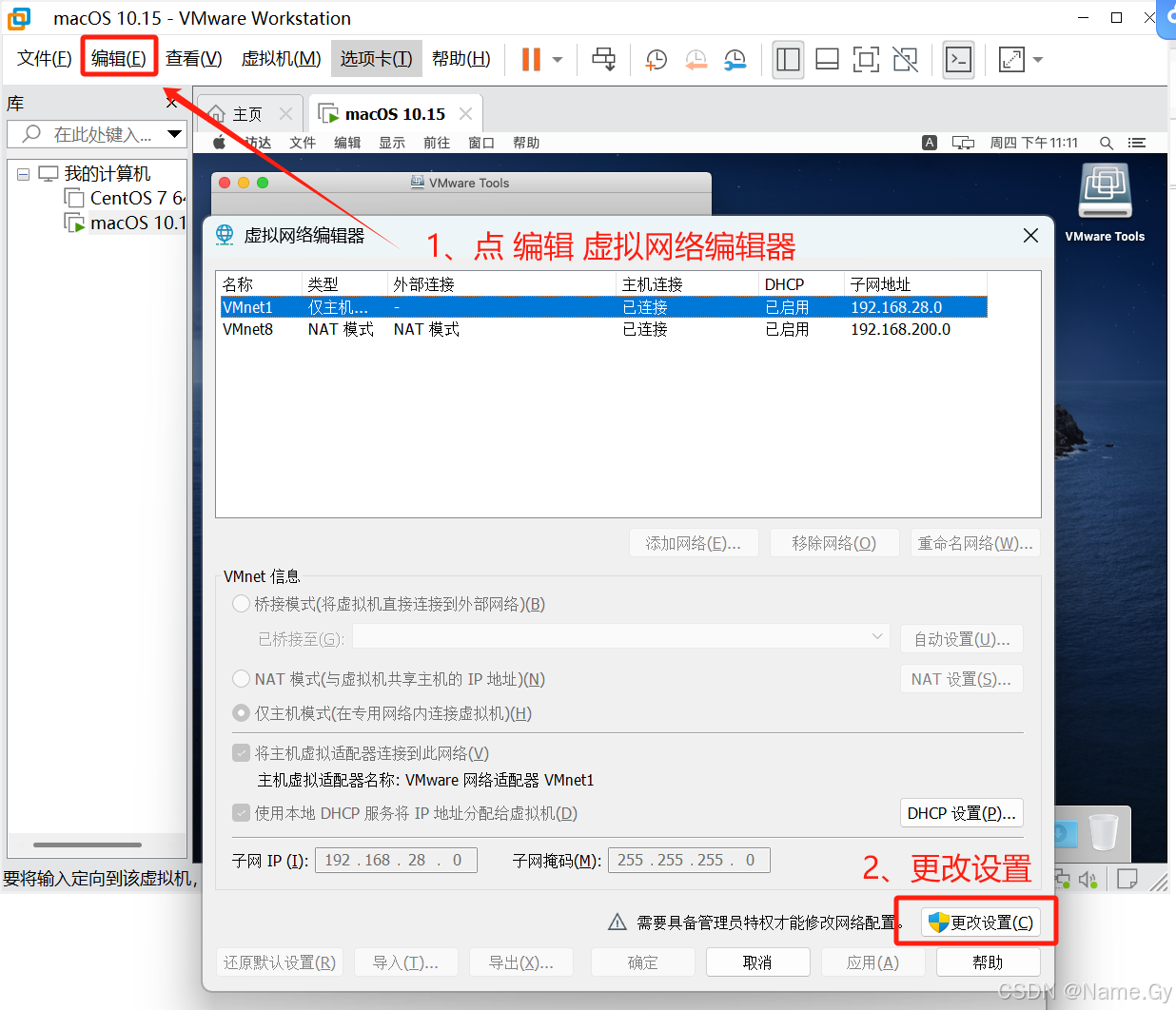Close the 库 library panel
Viewport: 1176px width, 1010px height.
[x=172, y=103]
